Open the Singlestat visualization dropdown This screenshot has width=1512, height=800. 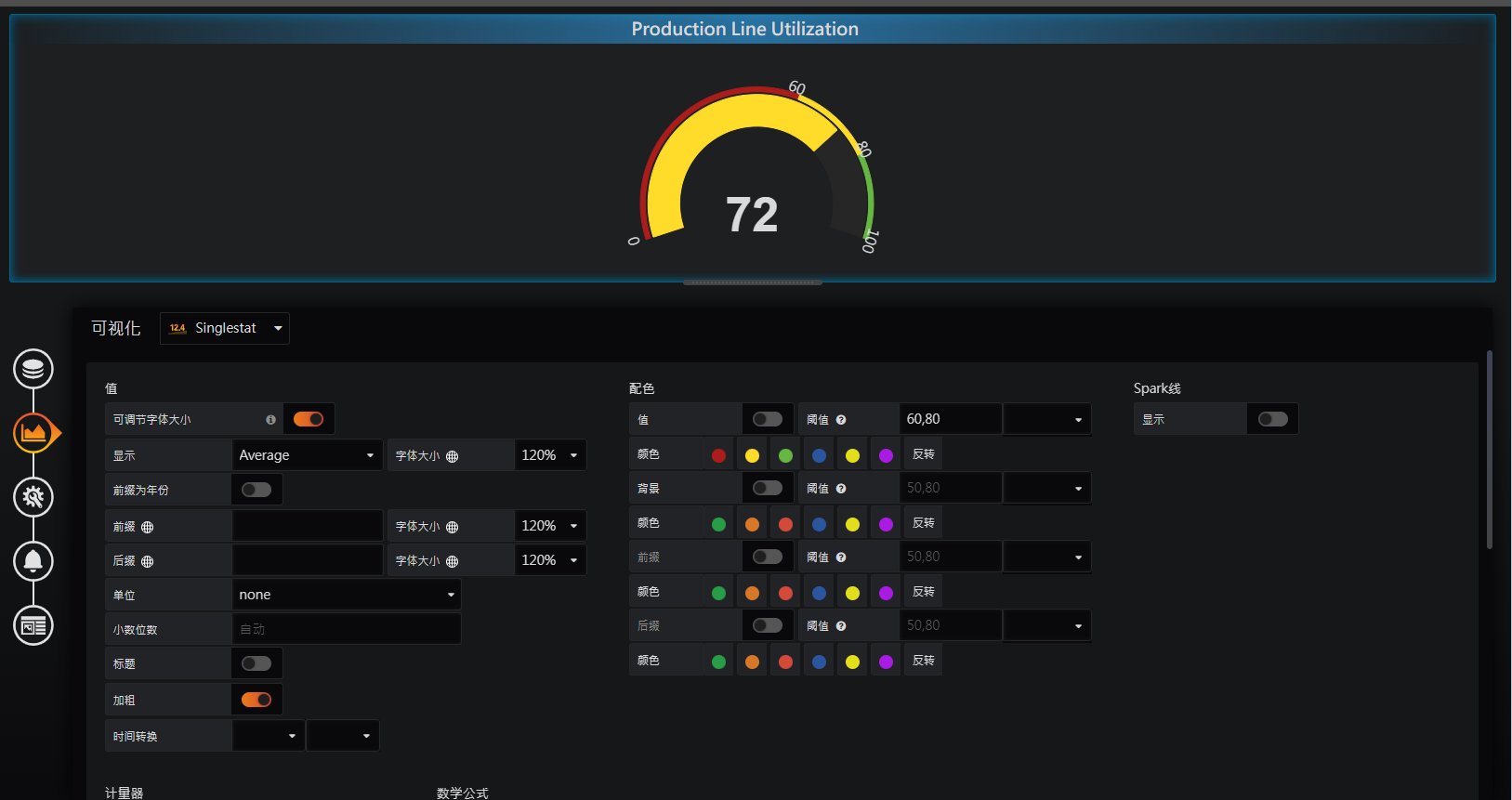pyautogui.click(x=225, y=328)
